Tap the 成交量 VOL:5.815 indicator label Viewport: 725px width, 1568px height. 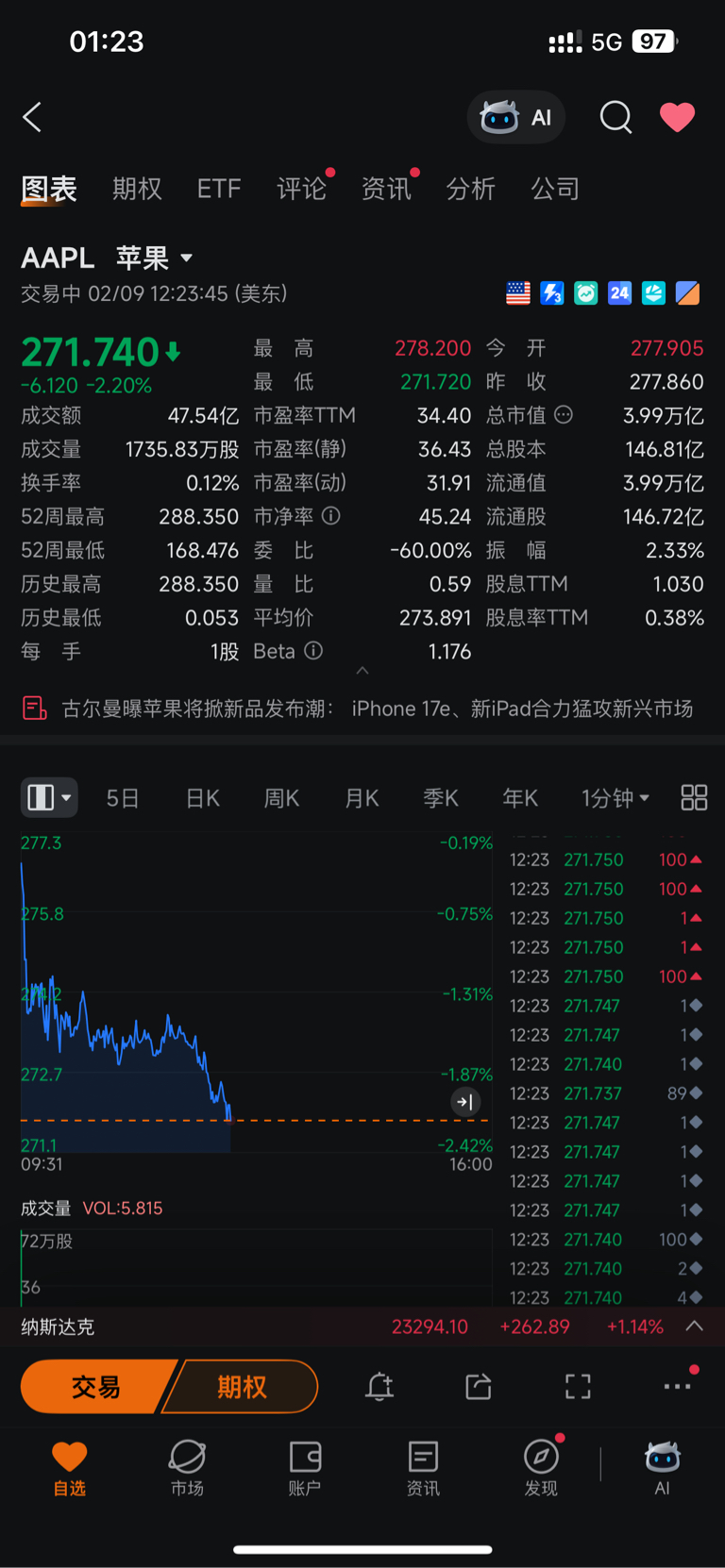click(x=92, y=1209)
